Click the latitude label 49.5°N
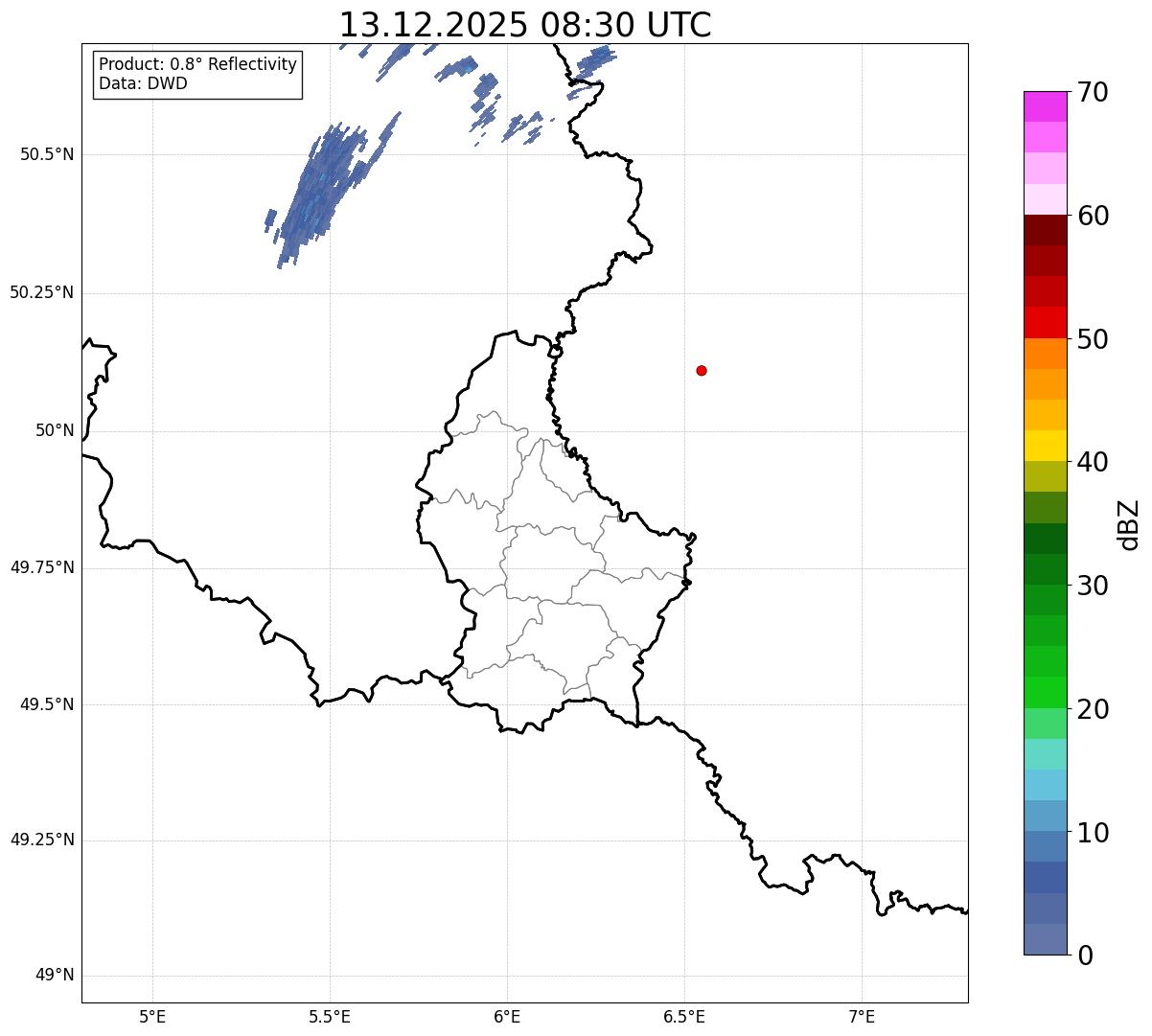The width and height of the screenshot is (1152, 1036). tap(47, 704)
